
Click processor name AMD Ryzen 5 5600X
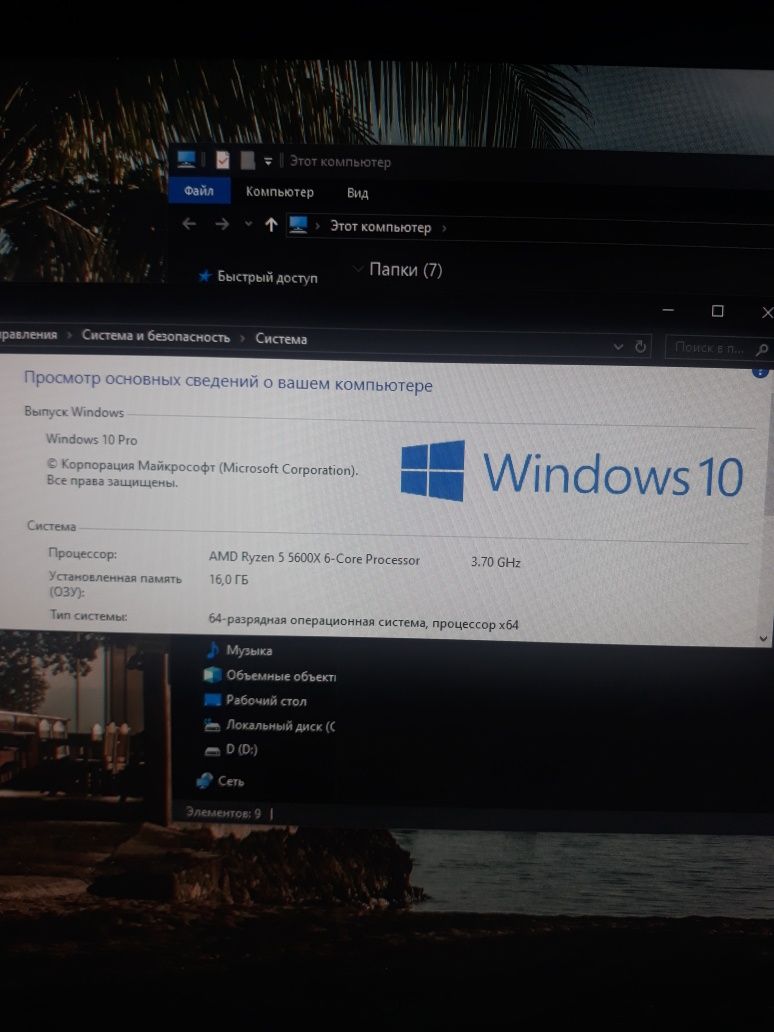click(x=314, y=558)
